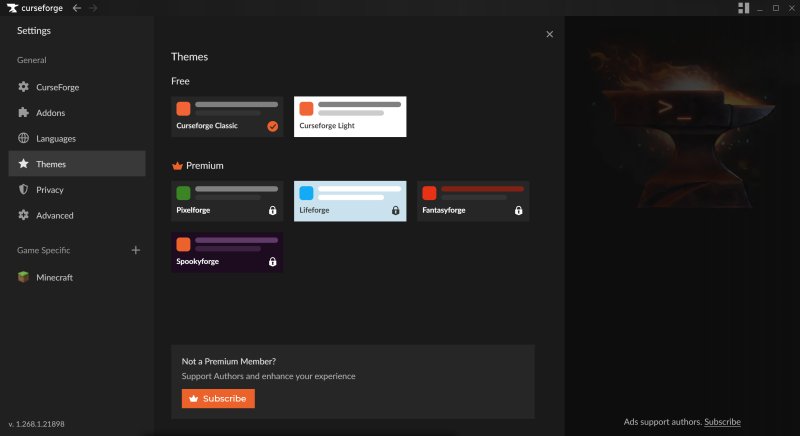The image size is (800, 436).
Task: Choose the Lifeforge premium theme
Action: pos(350,201)
